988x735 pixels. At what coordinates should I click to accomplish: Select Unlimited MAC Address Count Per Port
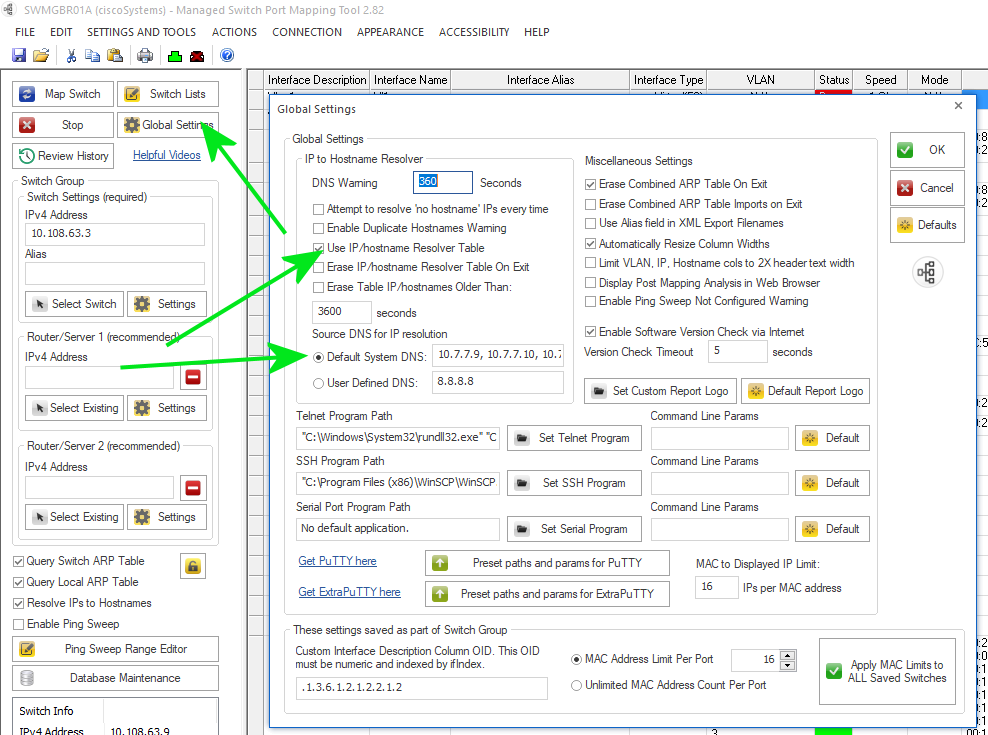576,685
